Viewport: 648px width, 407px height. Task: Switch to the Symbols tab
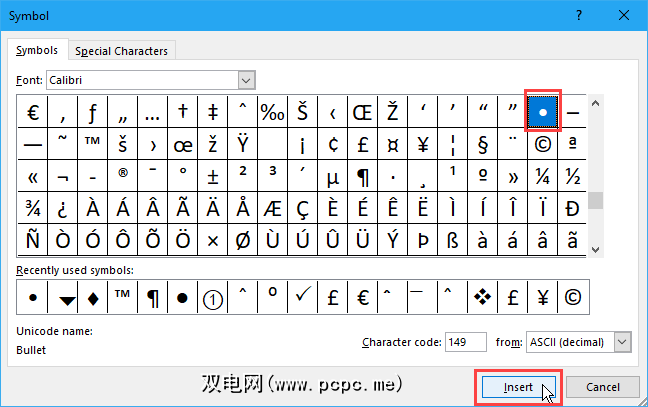[x=37, y=50]
